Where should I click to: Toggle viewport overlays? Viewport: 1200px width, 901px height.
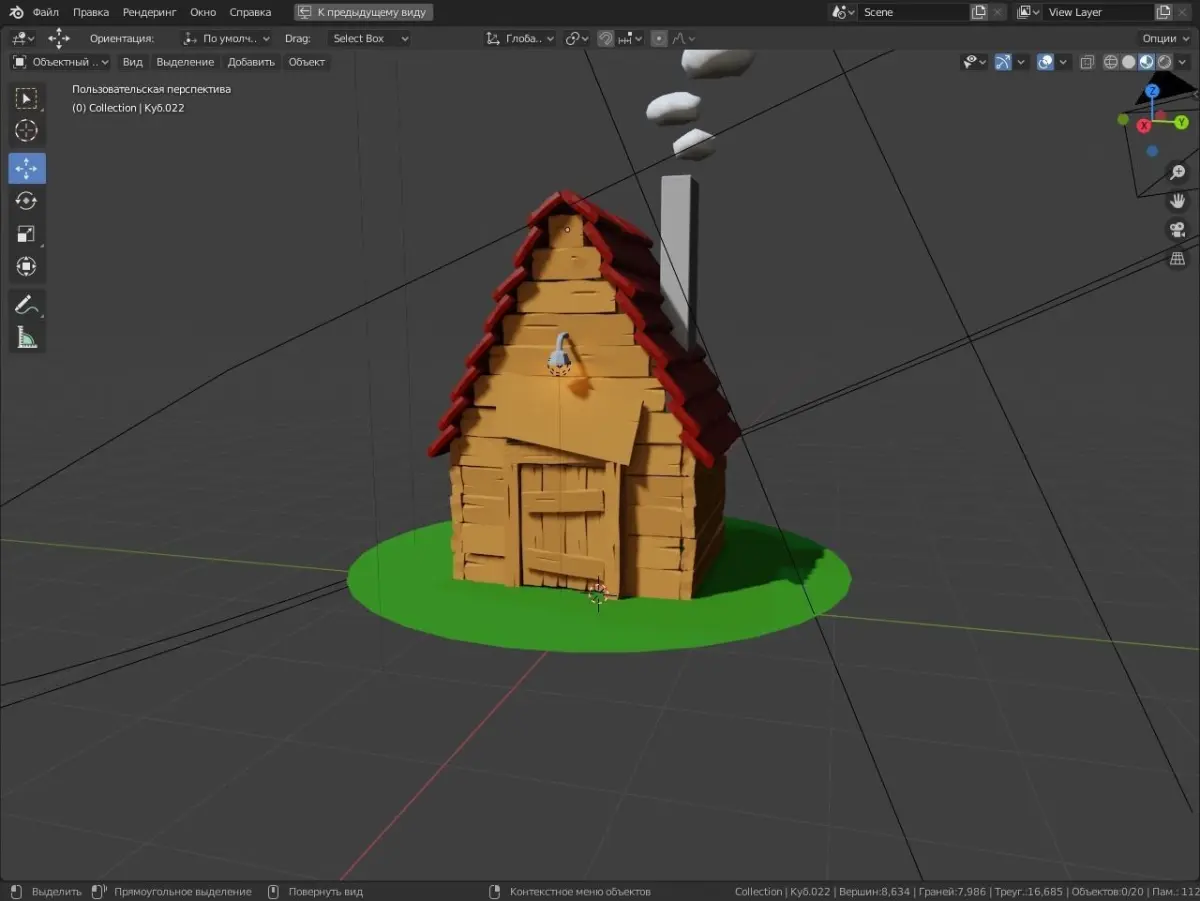pos(1046,62)
